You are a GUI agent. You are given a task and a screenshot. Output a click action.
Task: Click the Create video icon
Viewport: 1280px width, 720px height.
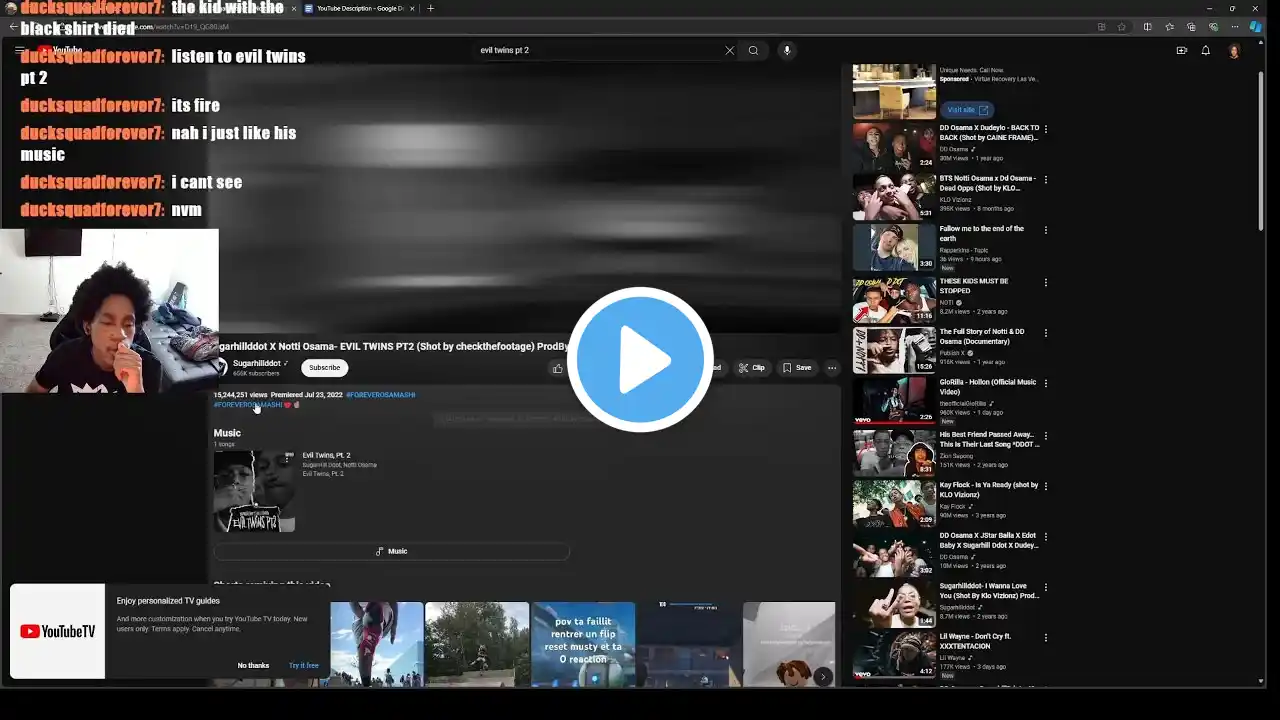tap(1181, 51)
